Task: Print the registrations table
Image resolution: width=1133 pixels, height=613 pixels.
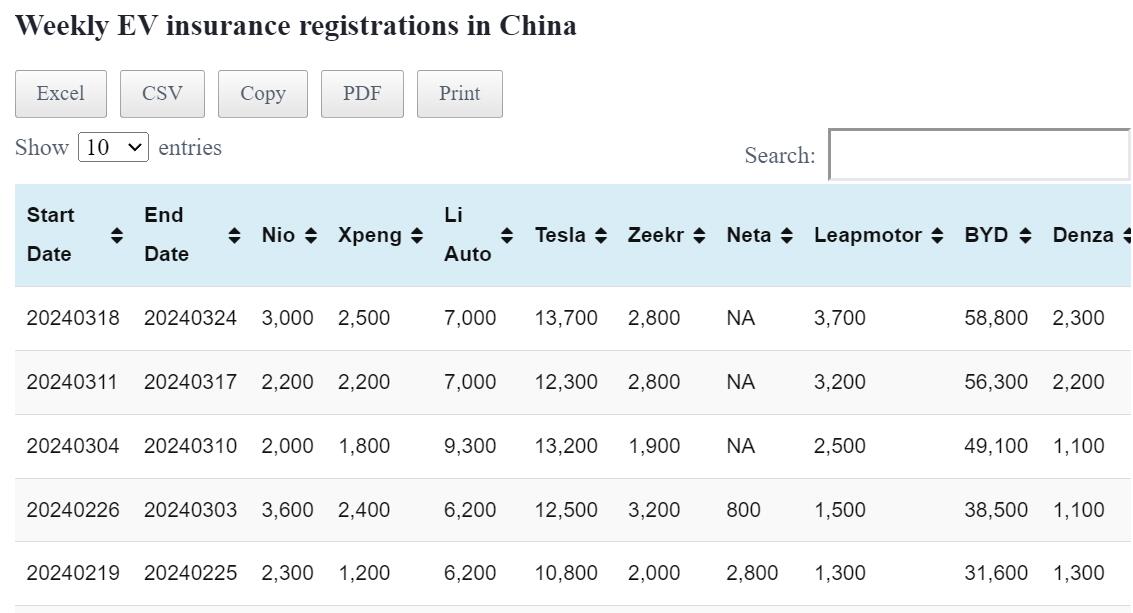Action: pyautogui.click(x=459, y=94)
